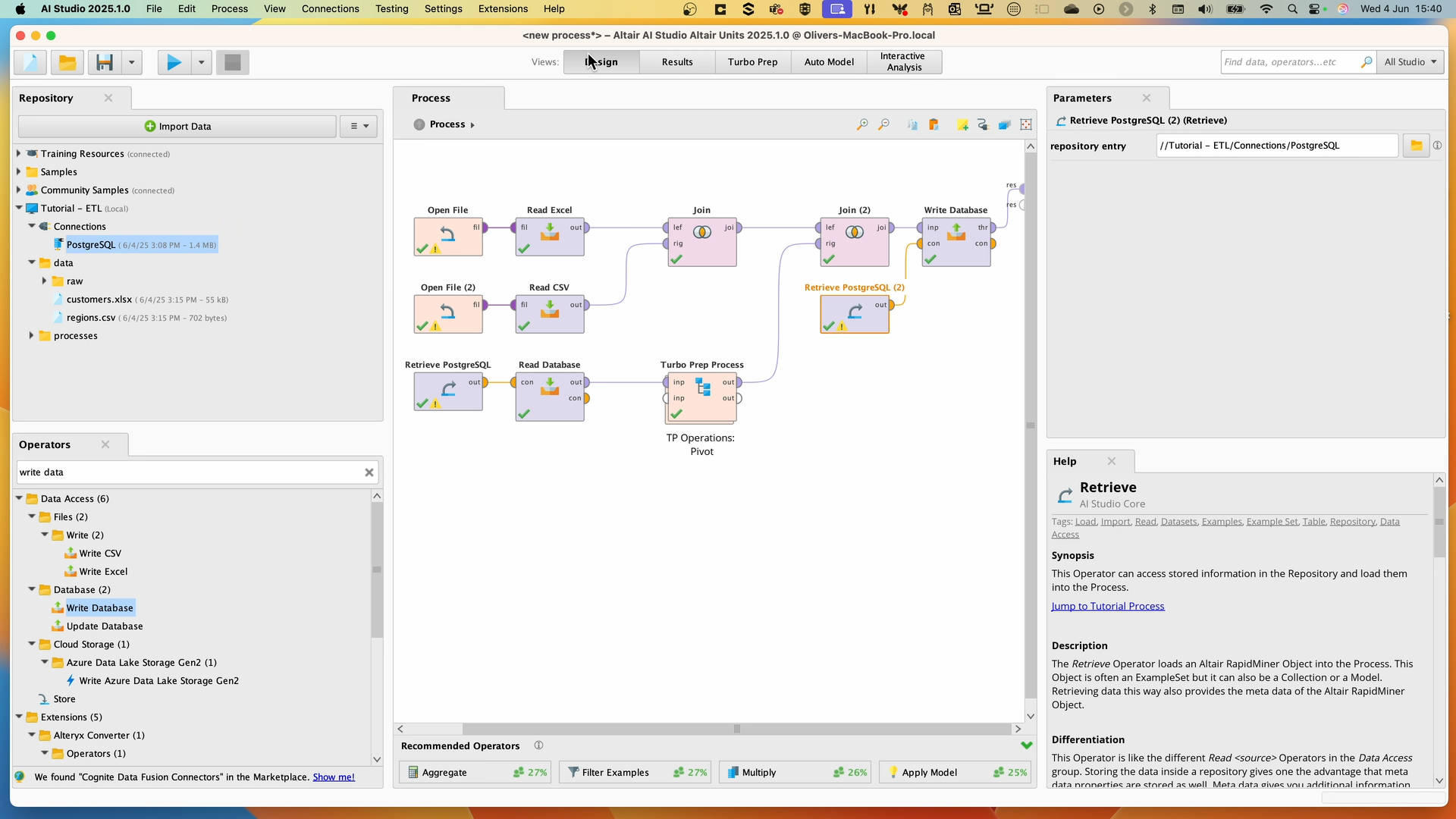The width and height of the screenshot is (1456, 819).
Task: Collapse the Recommended Operators panel
Action: pos(1028,745)
